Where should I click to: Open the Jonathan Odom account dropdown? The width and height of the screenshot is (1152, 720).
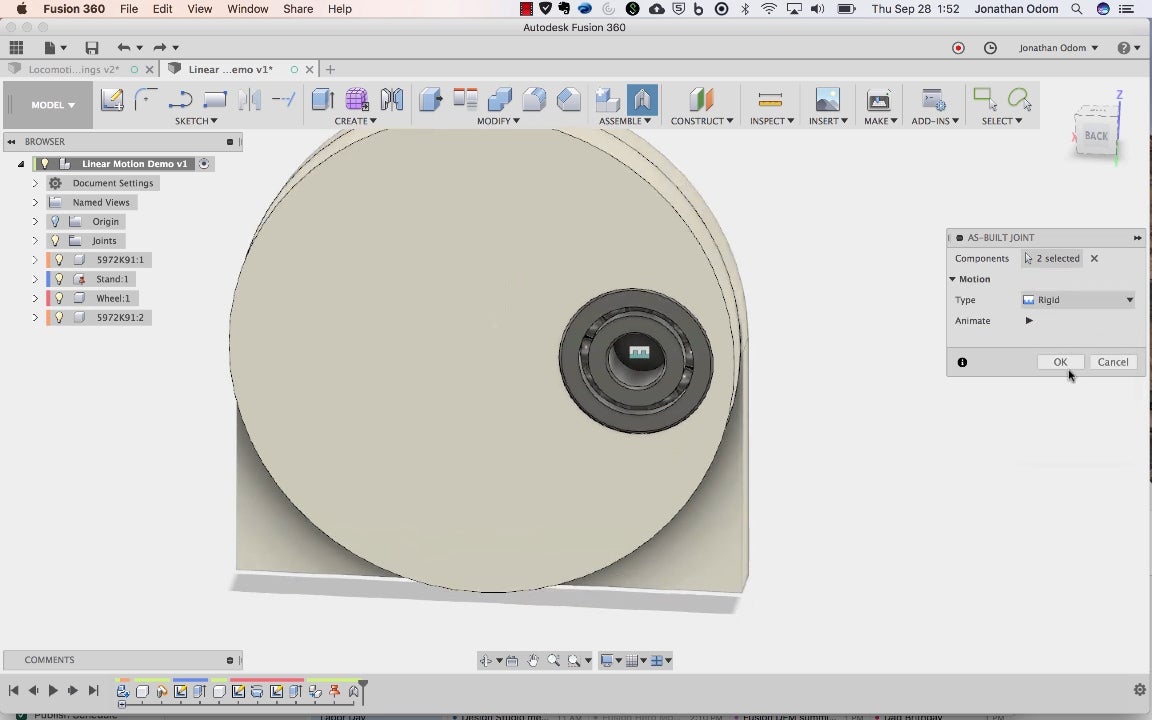1059,48
